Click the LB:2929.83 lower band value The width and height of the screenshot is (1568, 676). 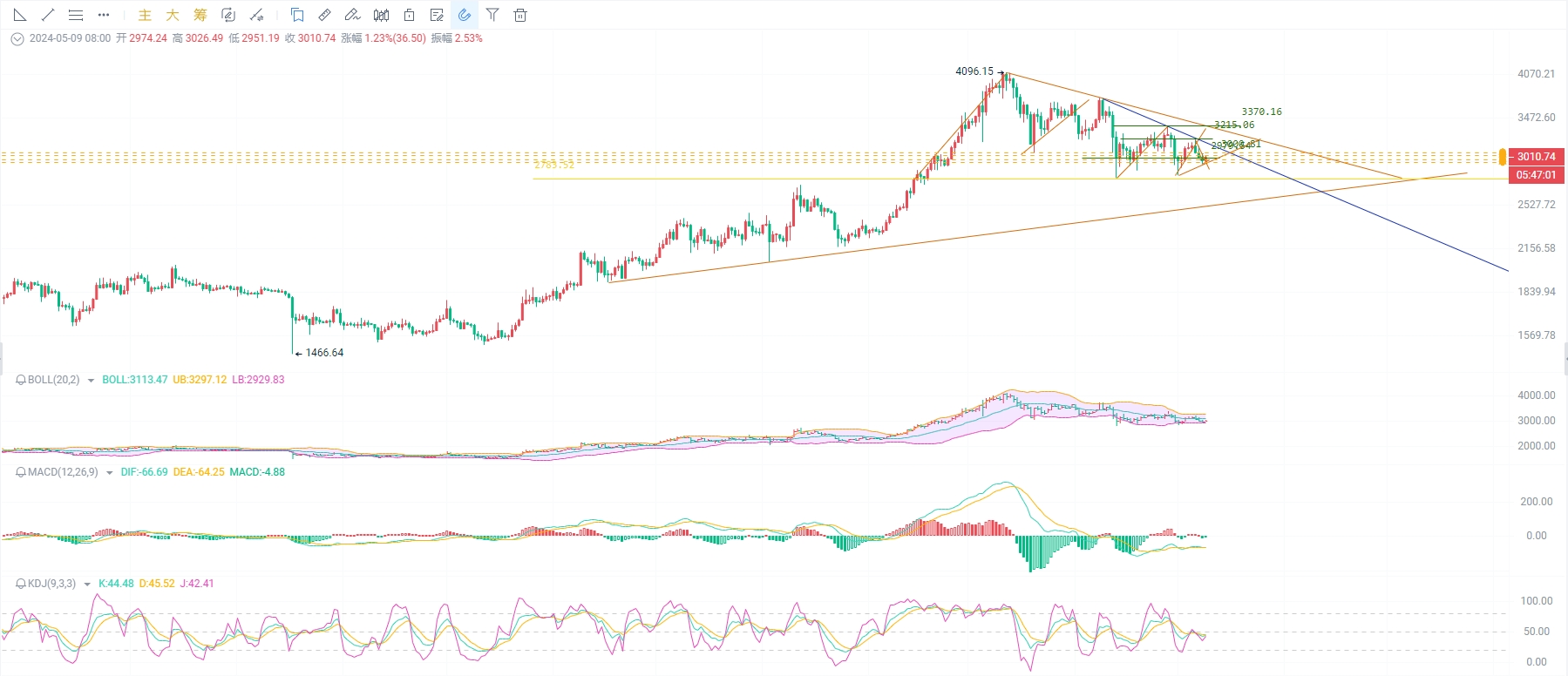[x=258, y=380]
